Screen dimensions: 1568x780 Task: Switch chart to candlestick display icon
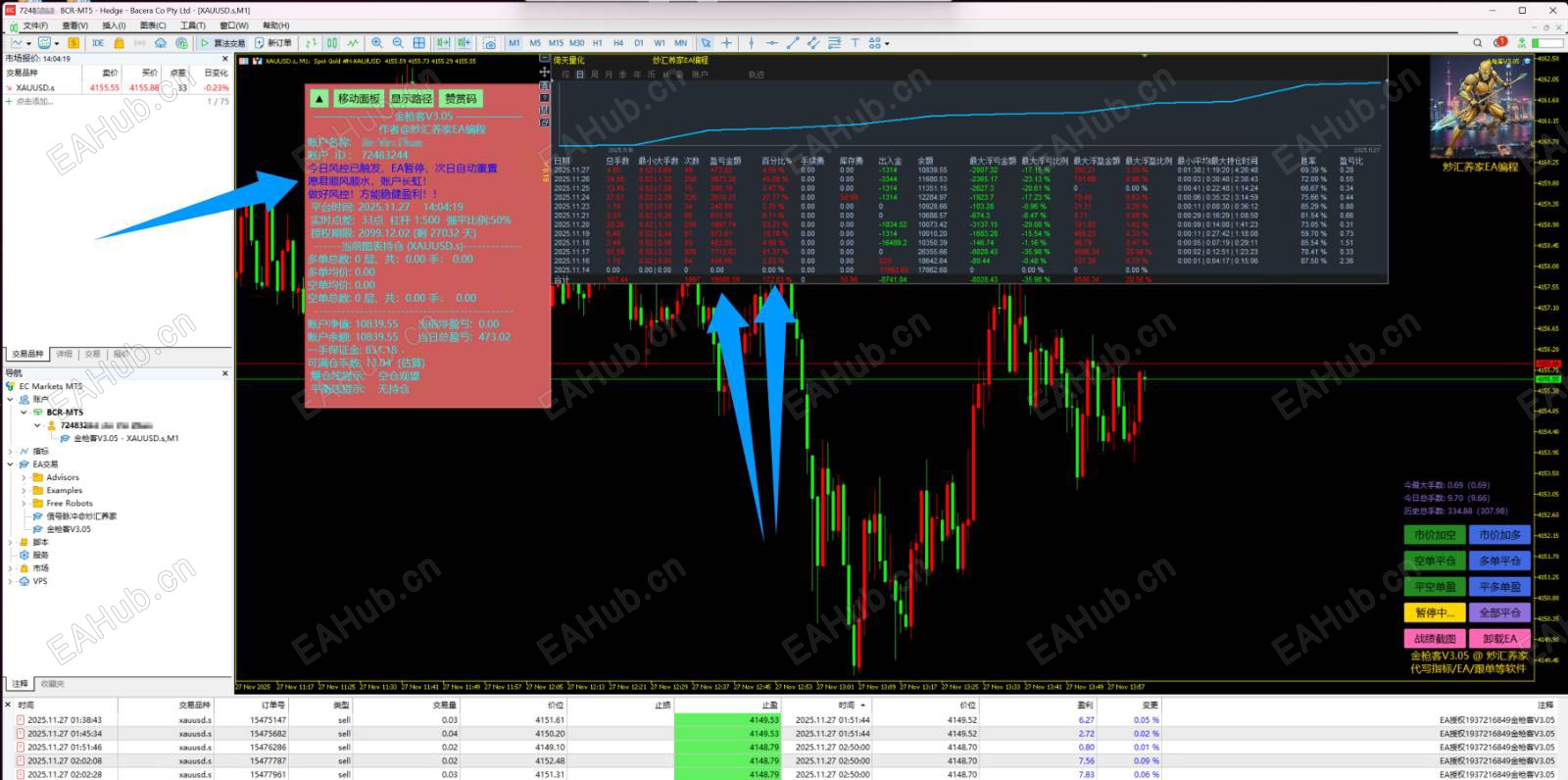pyautogui.click(x=331, y=43)
